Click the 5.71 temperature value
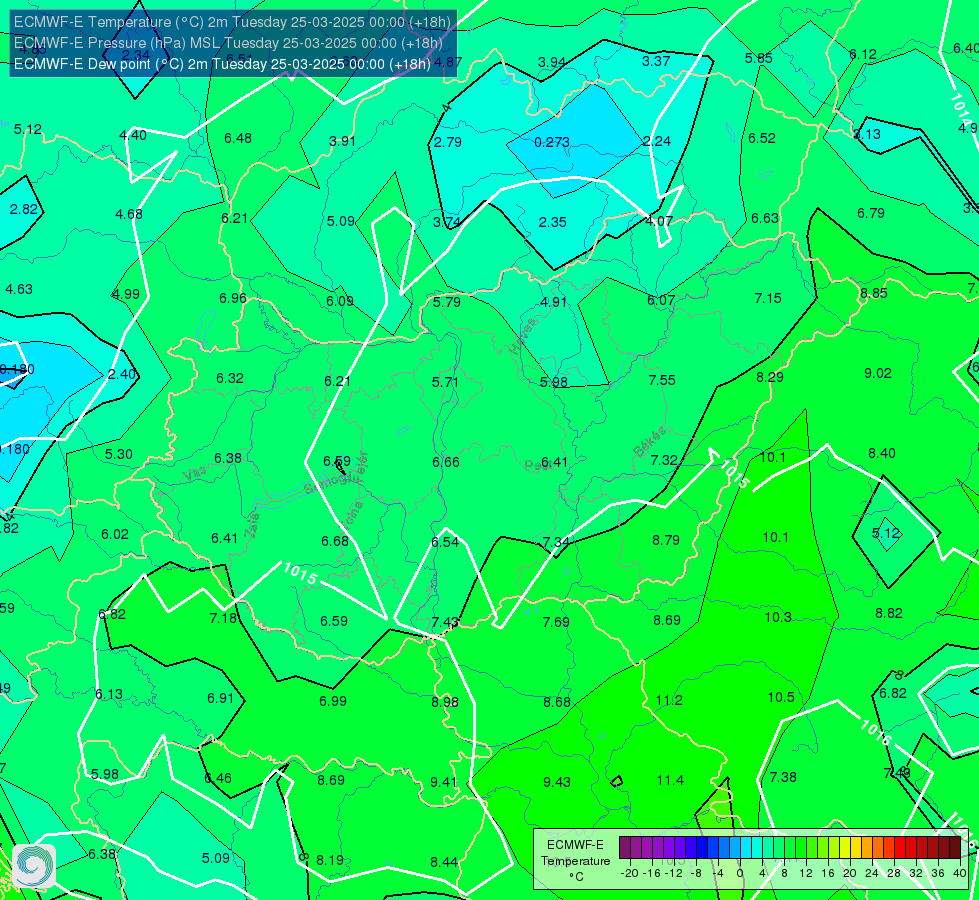 point(445,382)
